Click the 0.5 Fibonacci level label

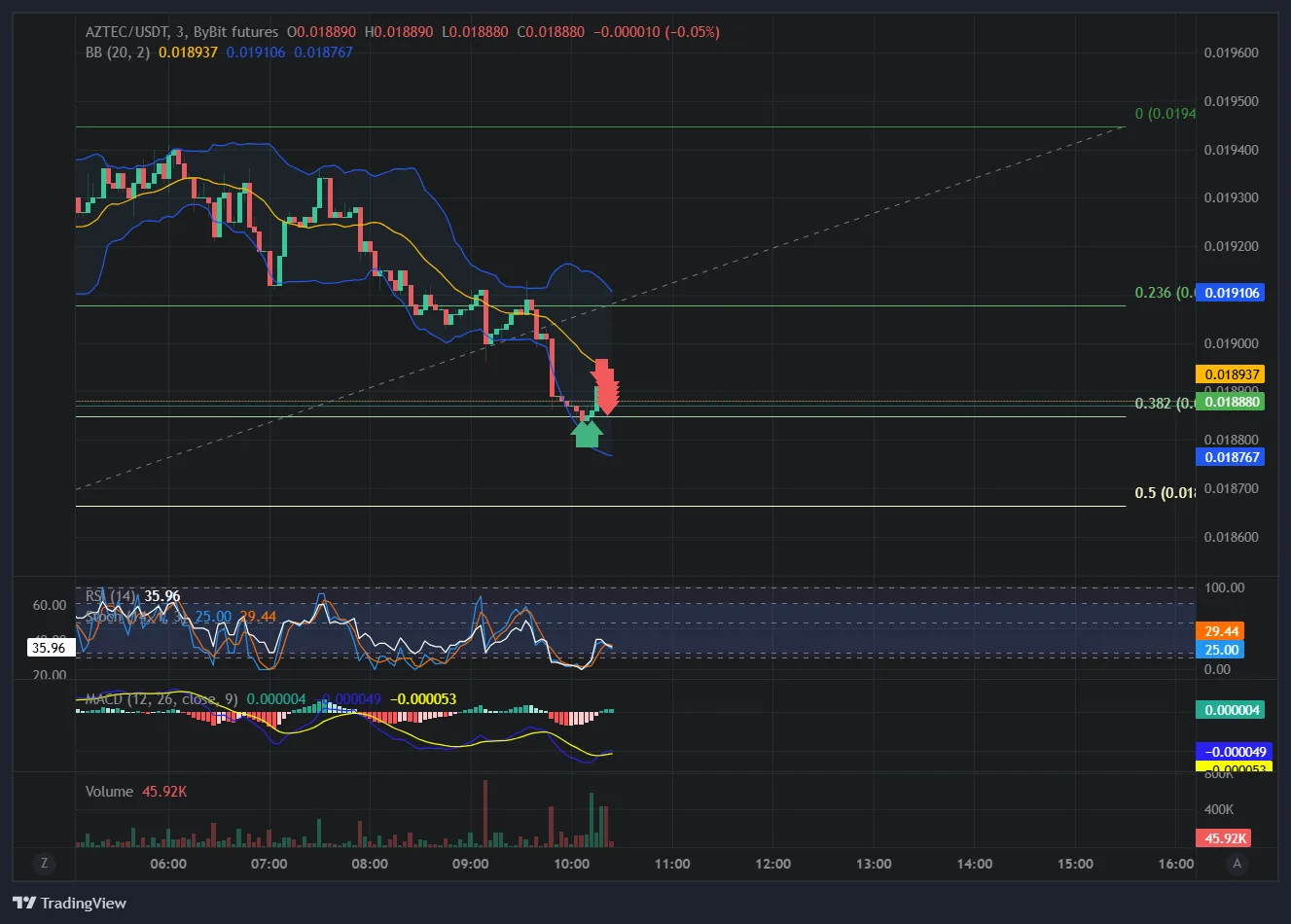pyautogui.click(x=1165, y=493)
